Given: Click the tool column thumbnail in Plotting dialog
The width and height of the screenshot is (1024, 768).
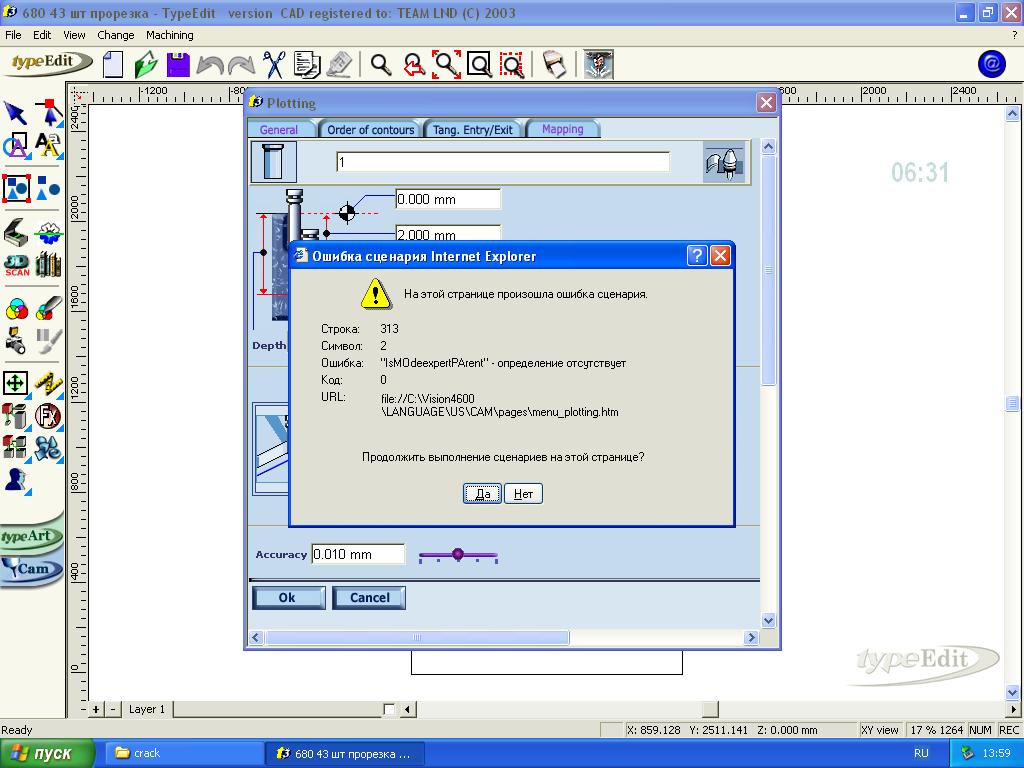Looking at the screenshot, I should pos(274,162).
